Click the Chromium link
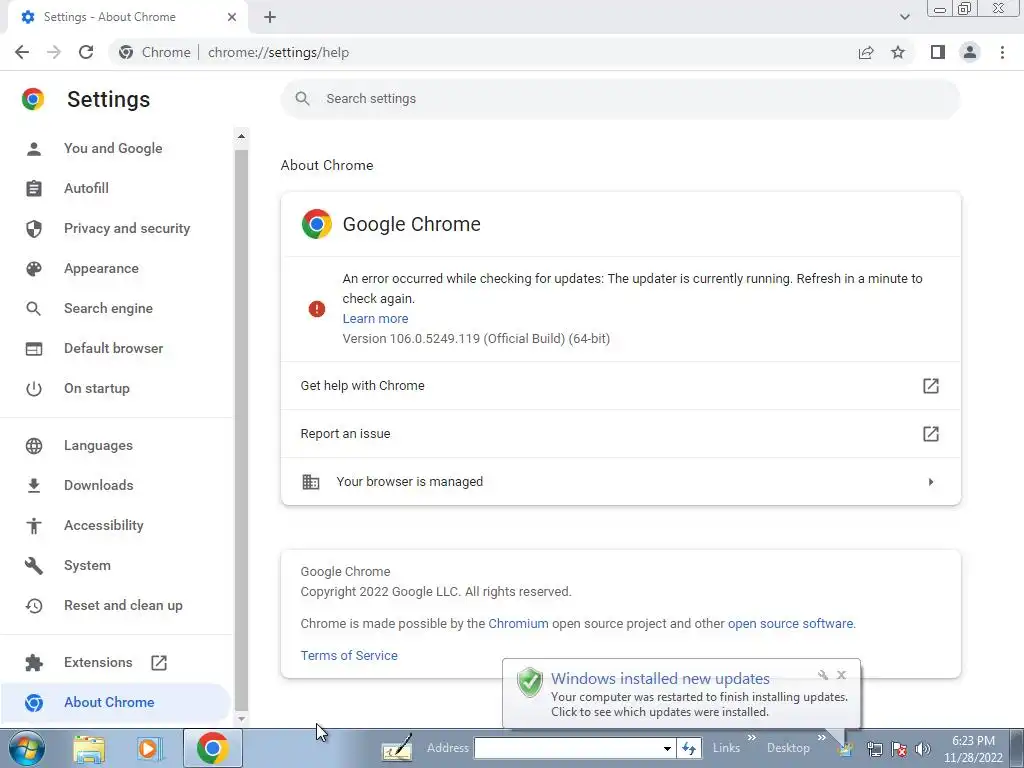Screen dimensions: 1024x768 pos(519,624)
